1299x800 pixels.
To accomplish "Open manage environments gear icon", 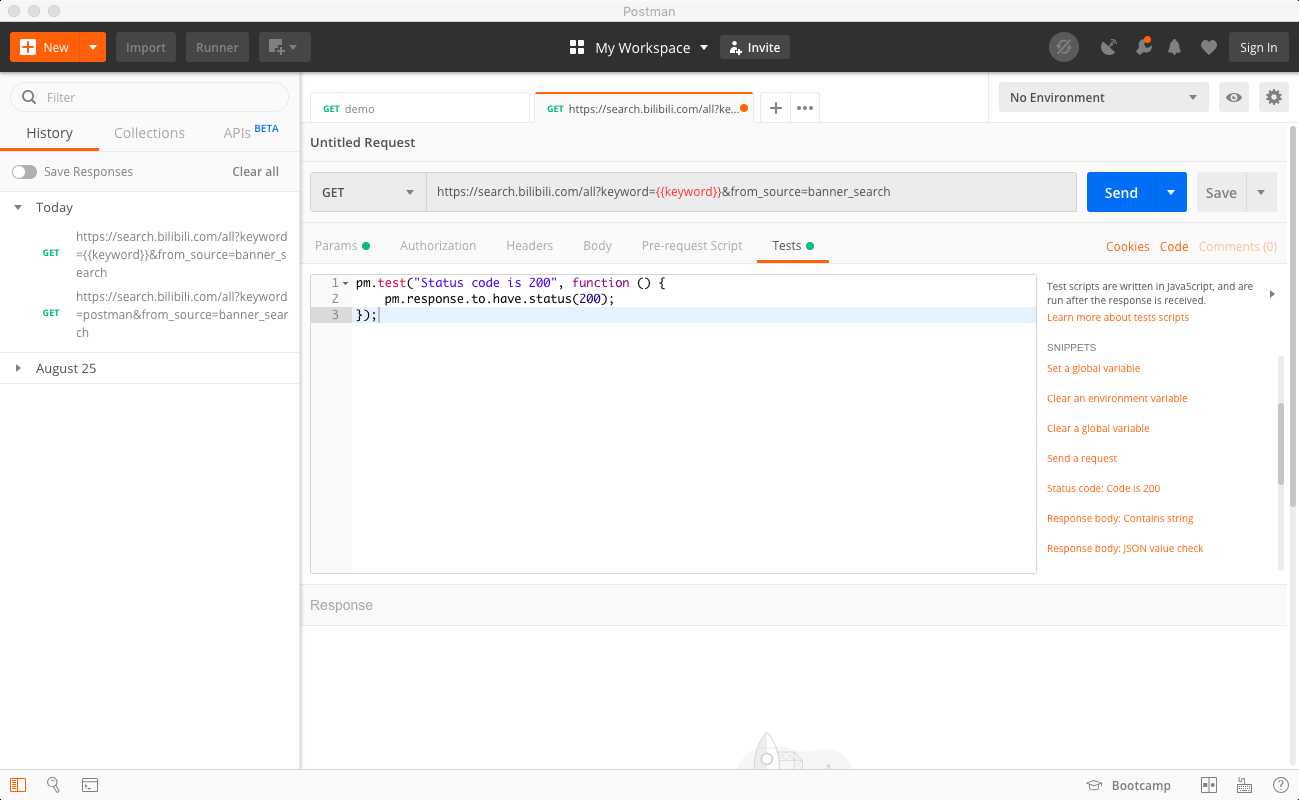I will [1273, 97].
